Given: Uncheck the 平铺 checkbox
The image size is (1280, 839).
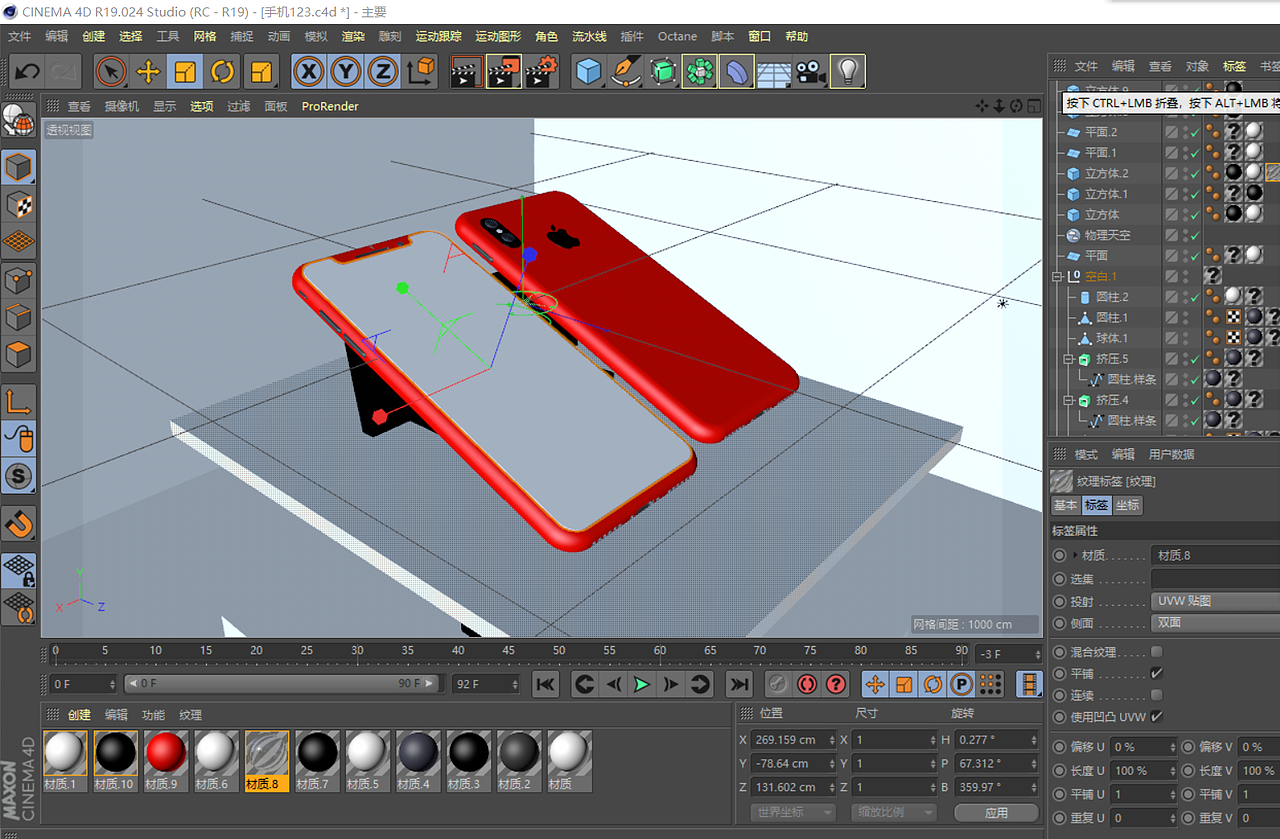Looking at the screenshot, I should coord(1157,674).
